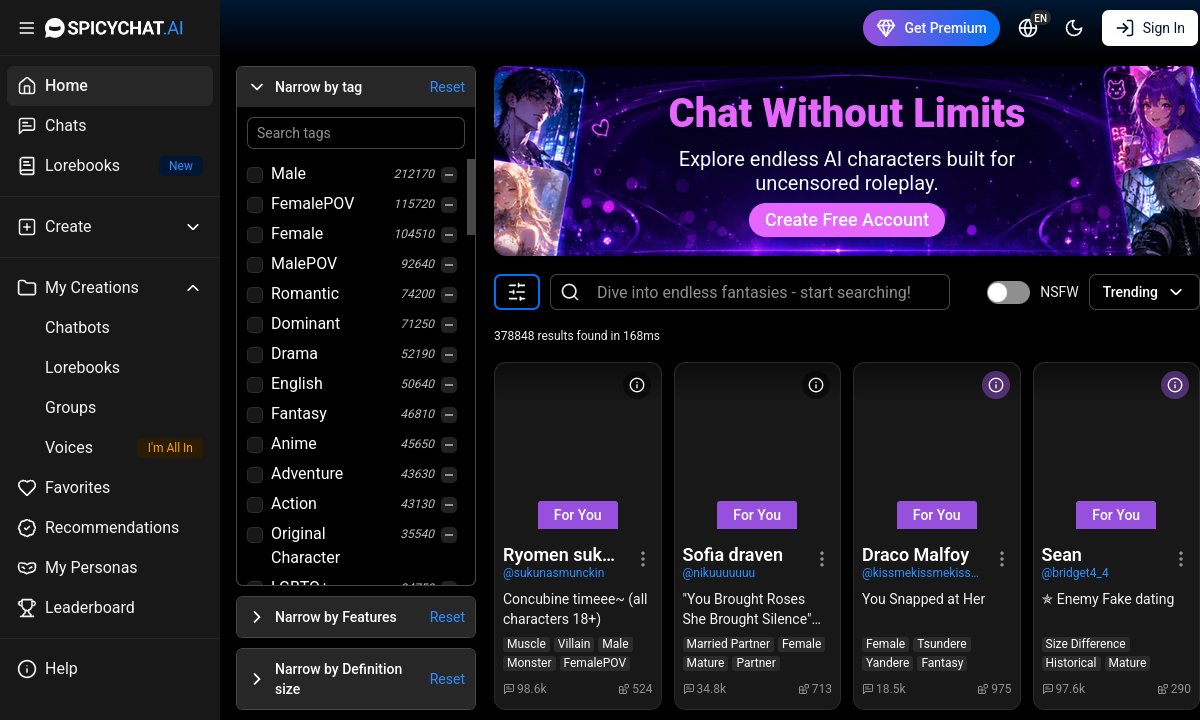This screenshot has height=720, width=1200.
Task: Open Voices under My Creations
Action: (x=110, y=448)
